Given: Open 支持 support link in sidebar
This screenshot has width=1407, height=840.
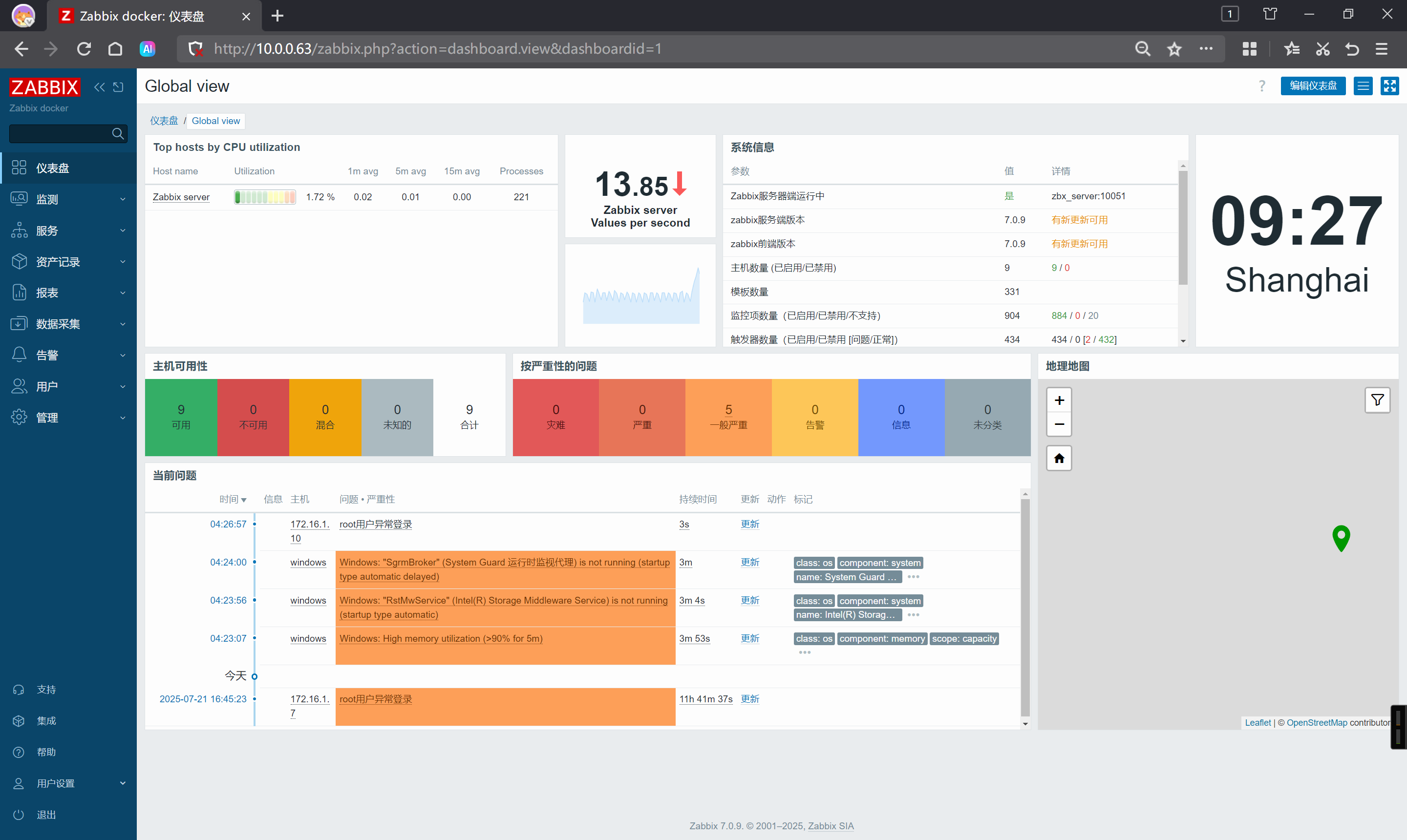Looking at the screenshot, I should pos(68,690).
